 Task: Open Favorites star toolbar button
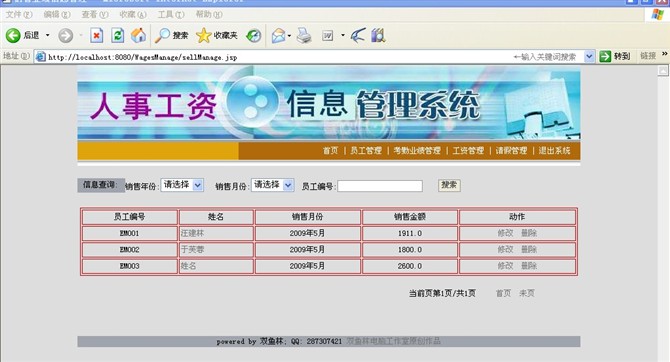coord(216,35)
